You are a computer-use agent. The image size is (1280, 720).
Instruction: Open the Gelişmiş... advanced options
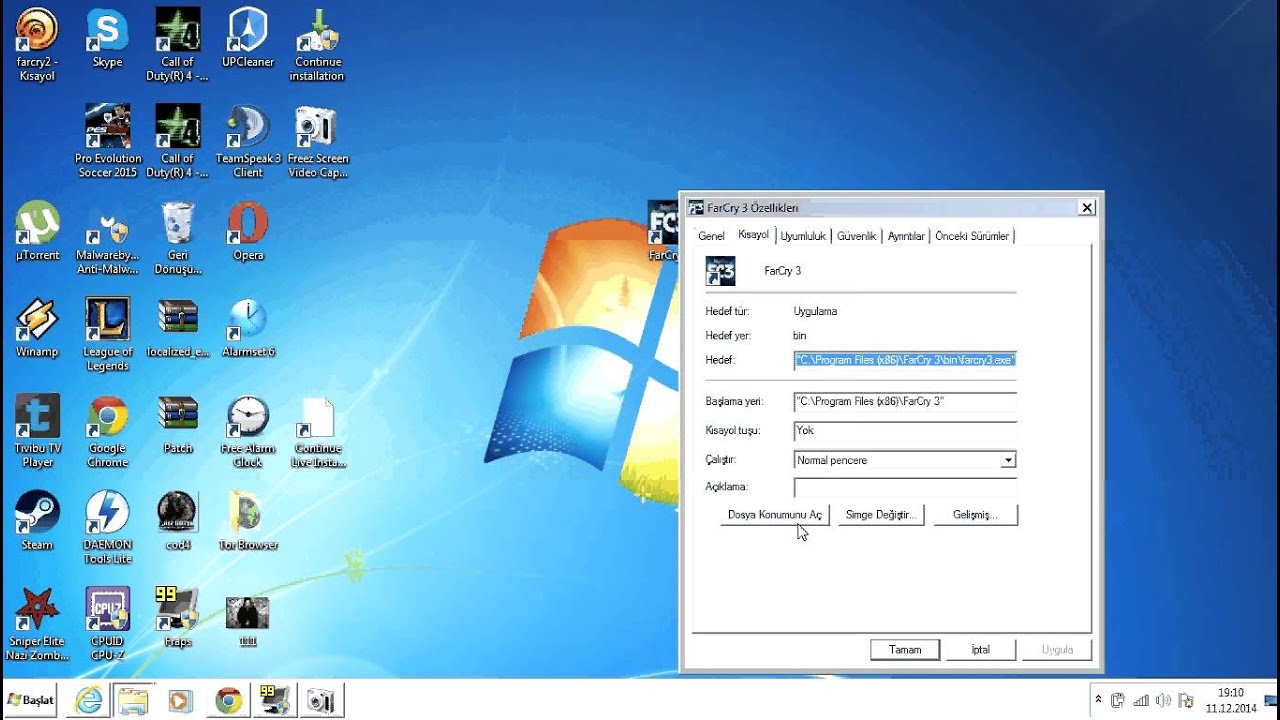pos(975,515)
